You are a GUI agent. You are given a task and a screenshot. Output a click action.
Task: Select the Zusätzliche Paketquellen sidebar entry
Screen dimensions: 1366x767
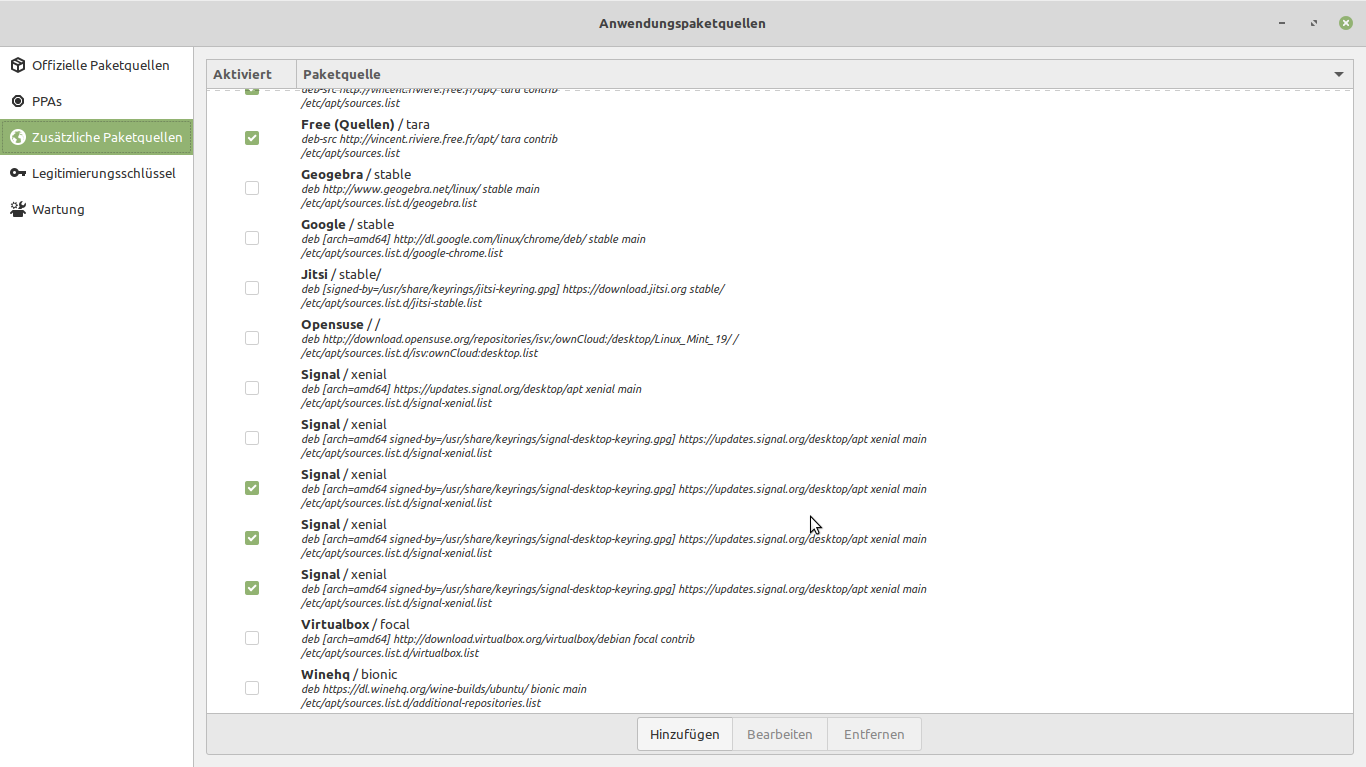(96, 137)
